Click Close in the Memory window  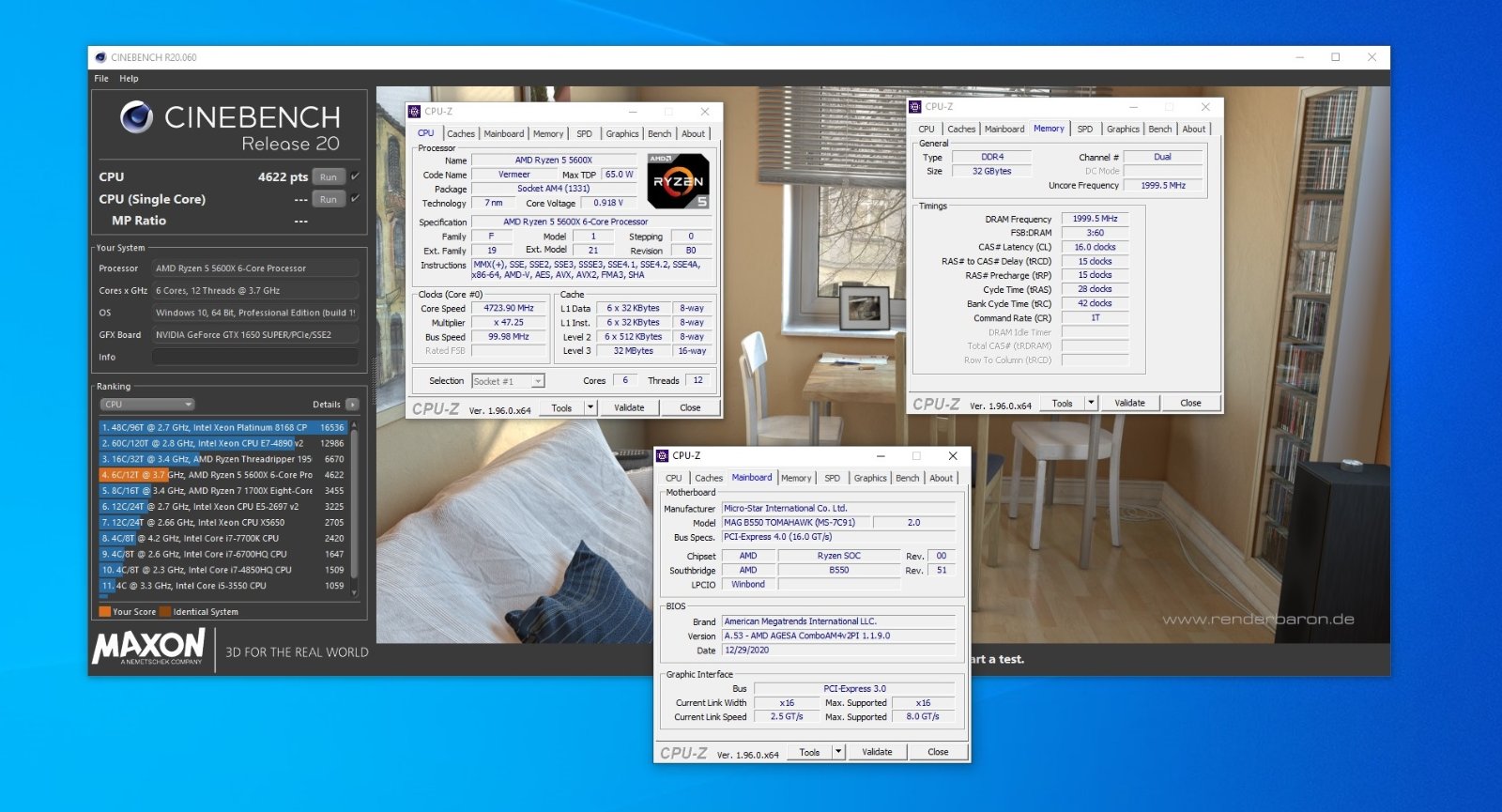coord(1190,403)
